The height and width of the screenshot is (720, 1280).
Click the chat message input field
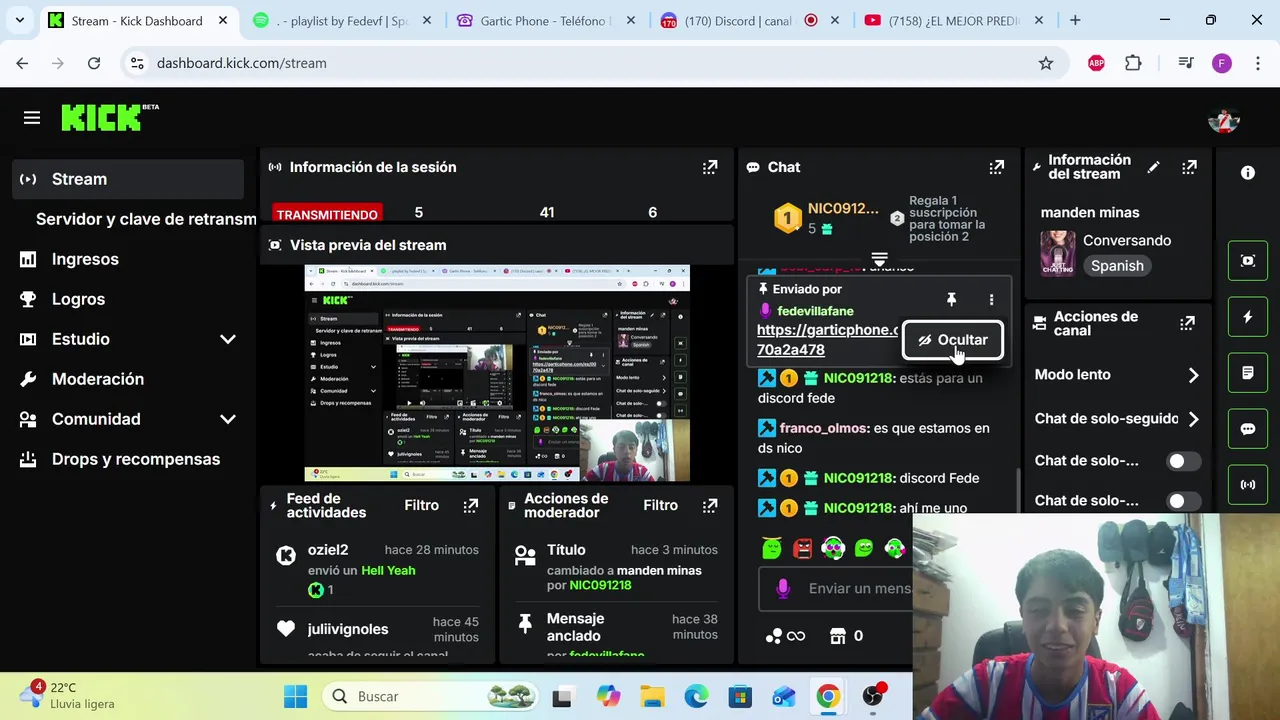coord(835,589)
